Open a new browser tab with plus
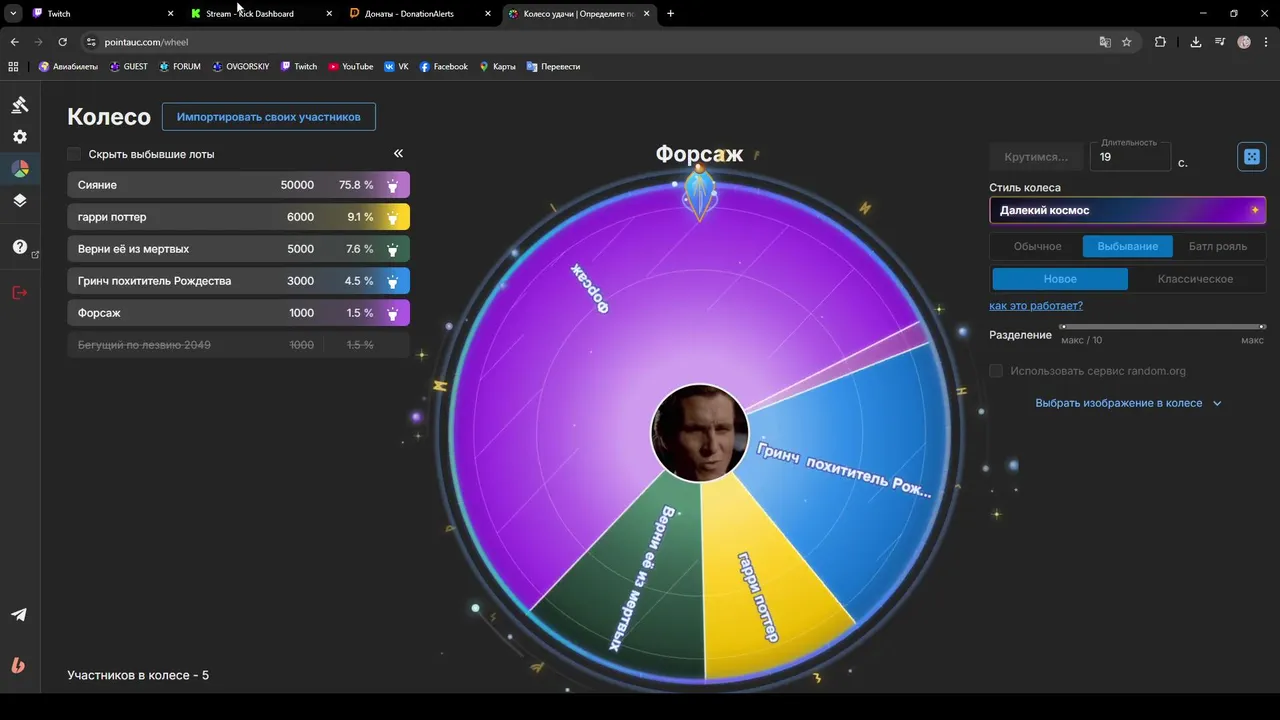 670,14
